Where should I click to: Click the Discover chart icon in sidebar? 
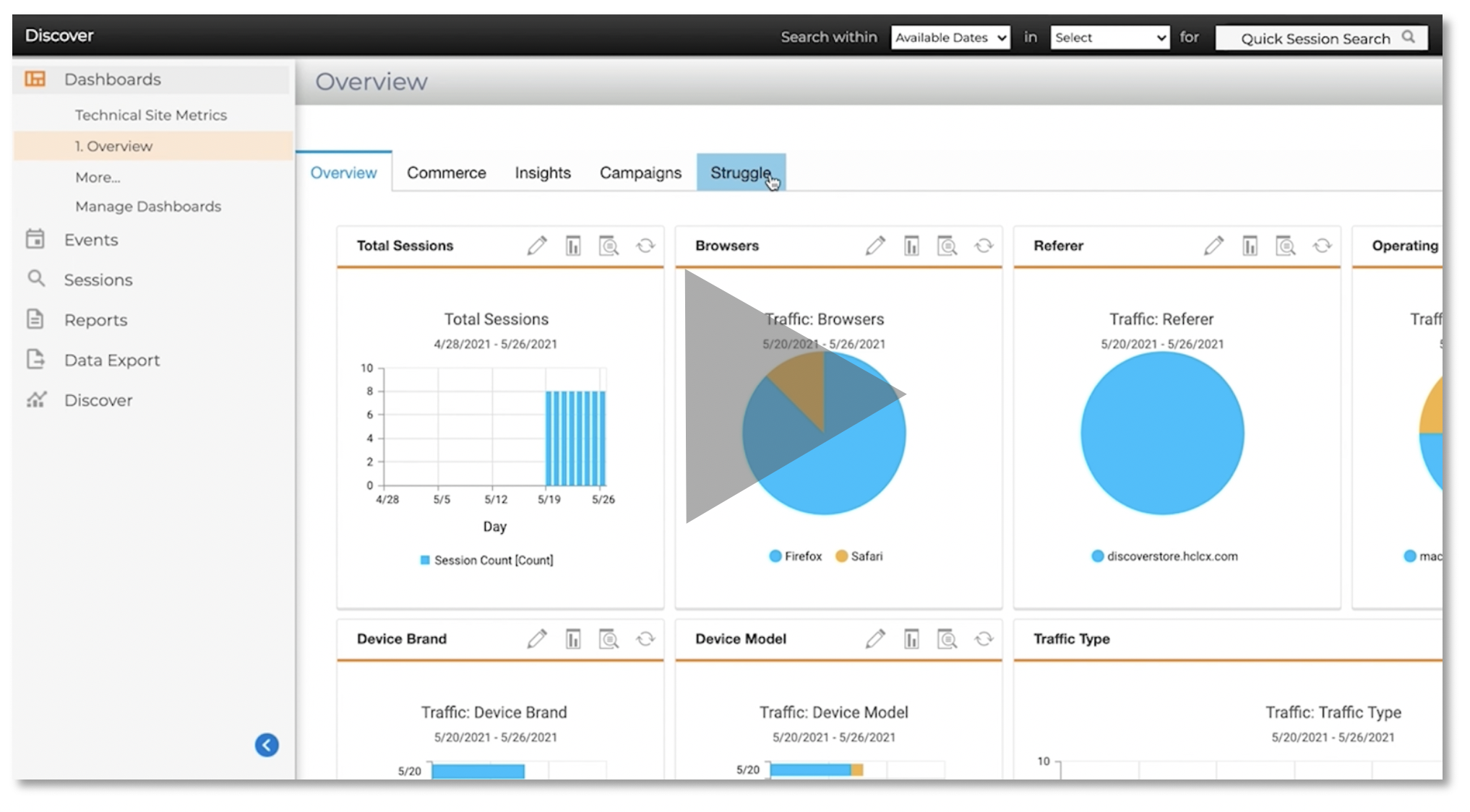pyautogui.click(x=36, y=399)
